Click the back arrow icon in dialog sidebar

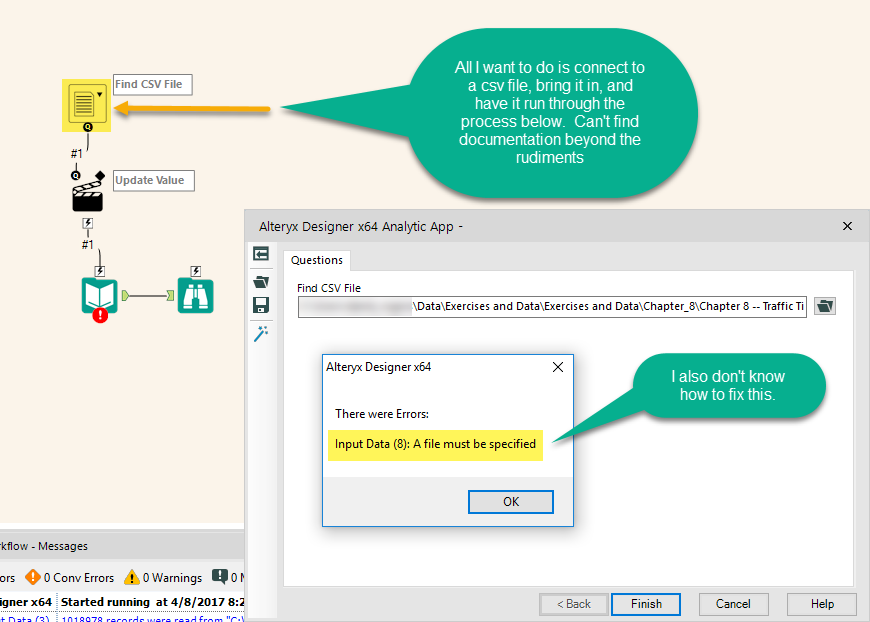[x=261, y=254]
